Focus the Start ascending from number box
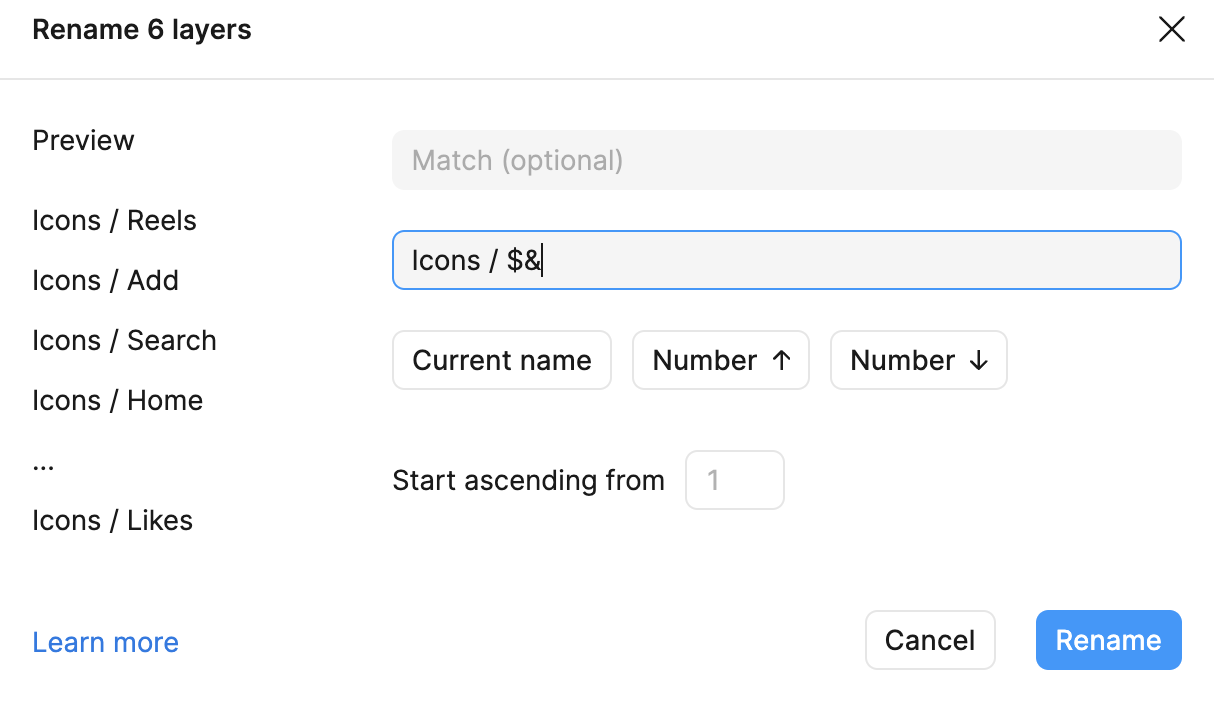 pos(734,480)
